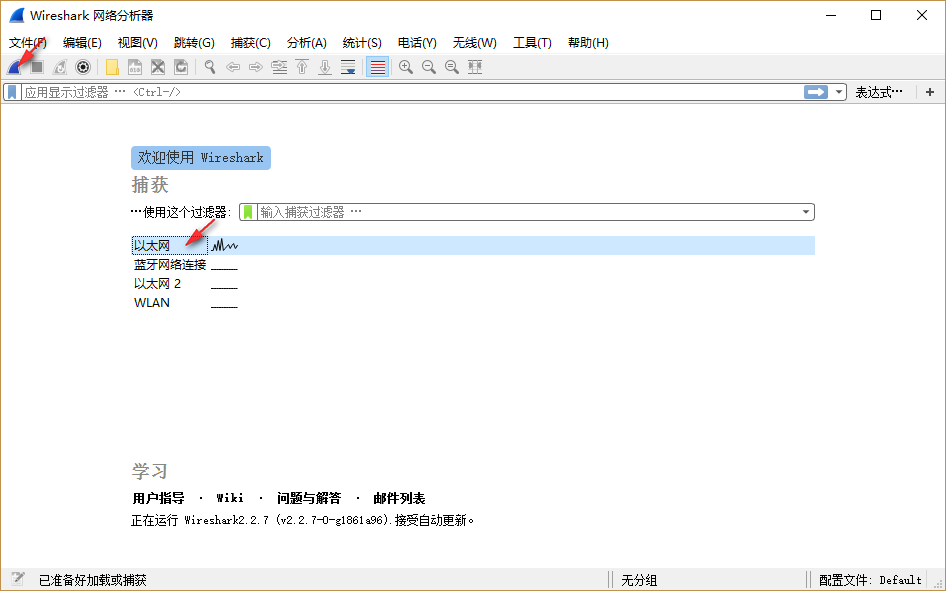Open capture options gear icon

(x=83, y=67)
